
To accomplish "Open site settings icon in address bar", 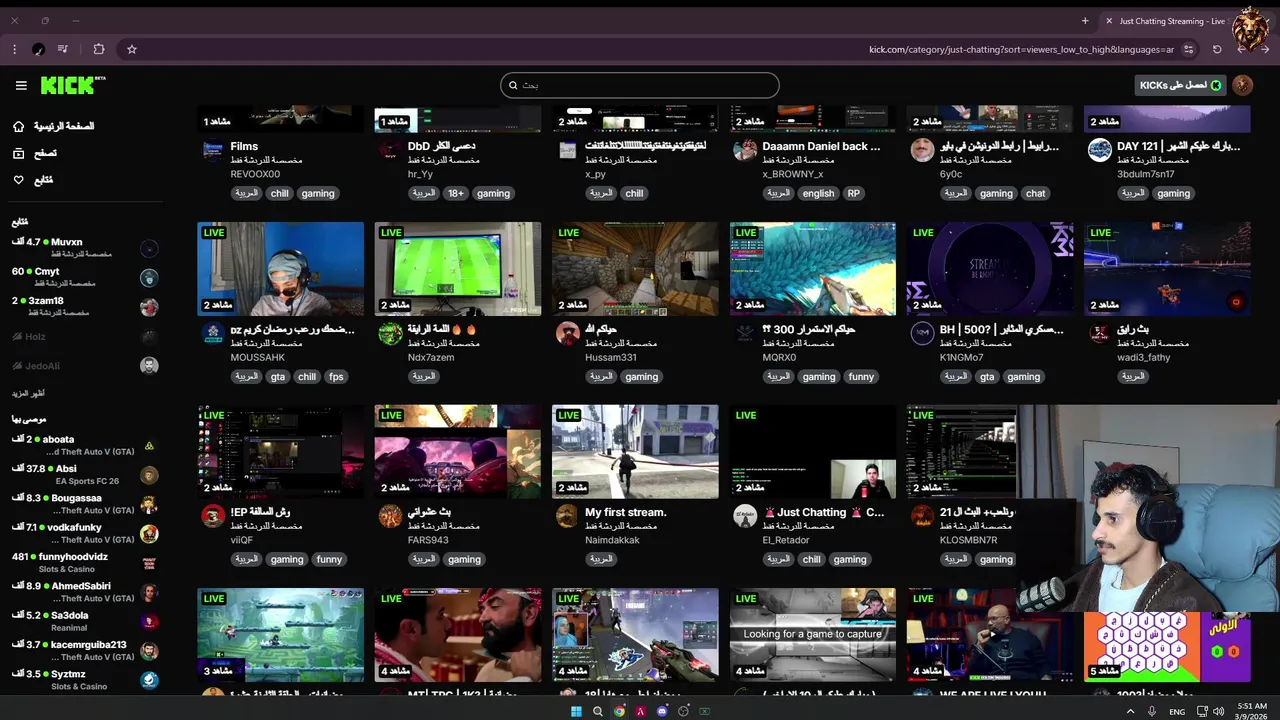I will pyautogui.click(x=1189, y=49).
